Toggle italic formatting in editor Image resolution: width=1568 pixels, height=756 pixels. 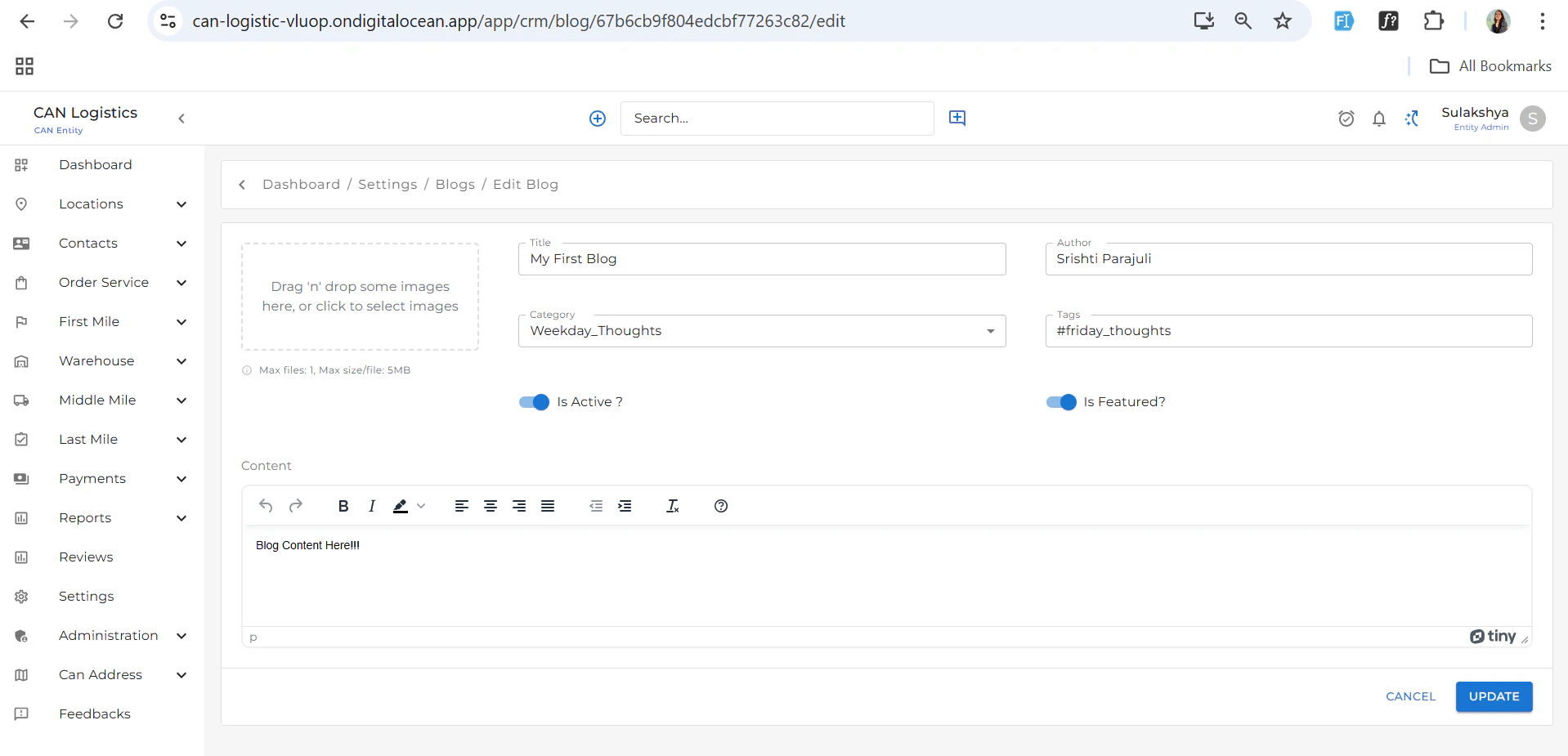[372, 506]
